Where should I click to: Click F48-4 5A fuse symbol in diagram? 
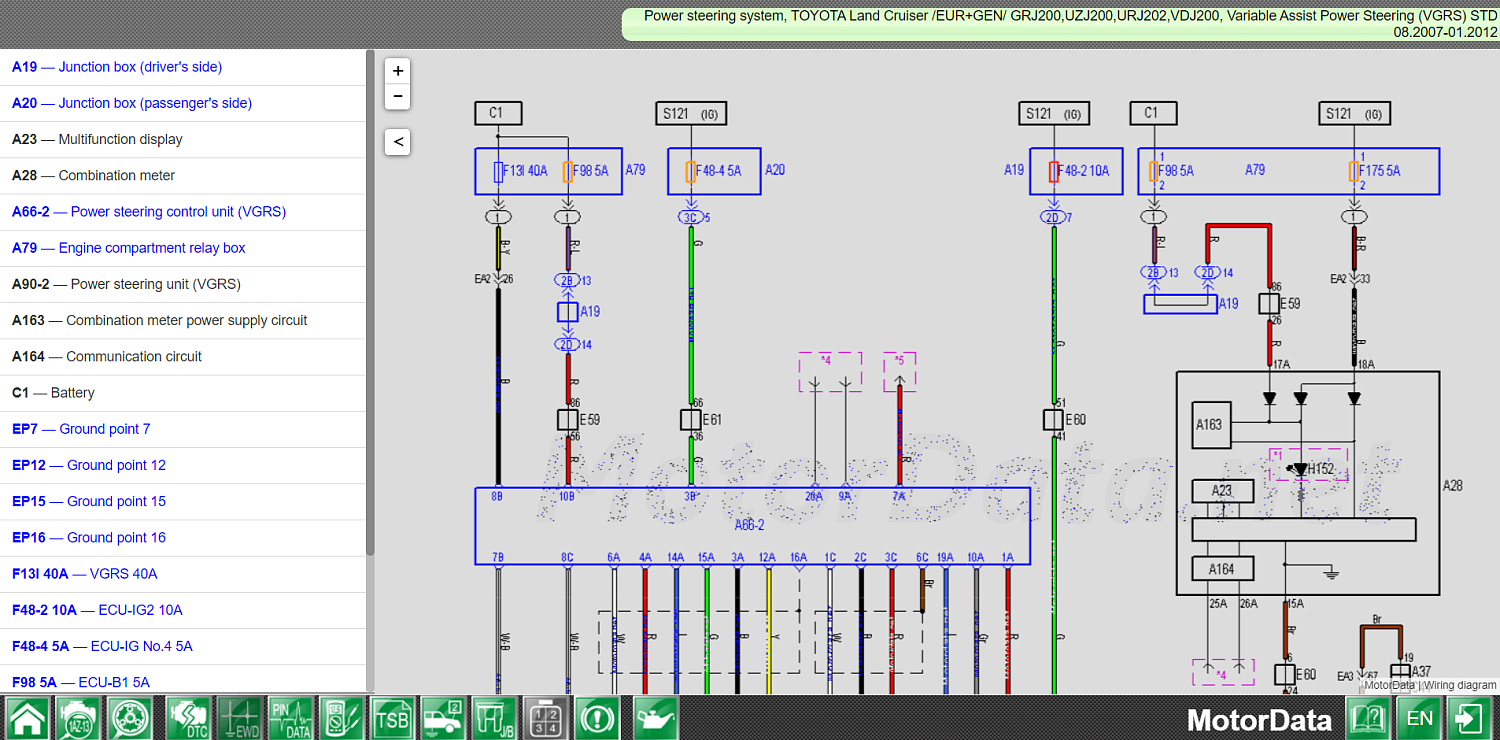pyautogui.click(x=690, y=172)
